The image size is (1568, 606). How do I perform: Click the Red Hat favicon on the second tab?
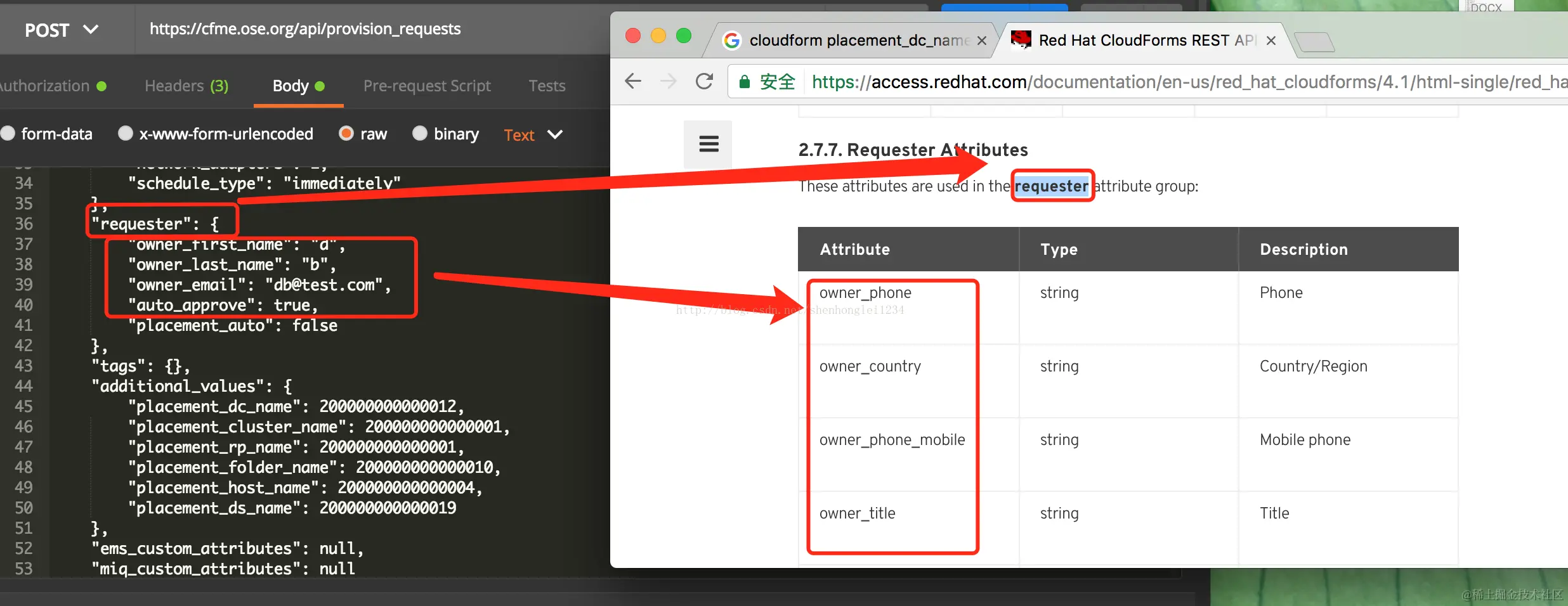1021,40
